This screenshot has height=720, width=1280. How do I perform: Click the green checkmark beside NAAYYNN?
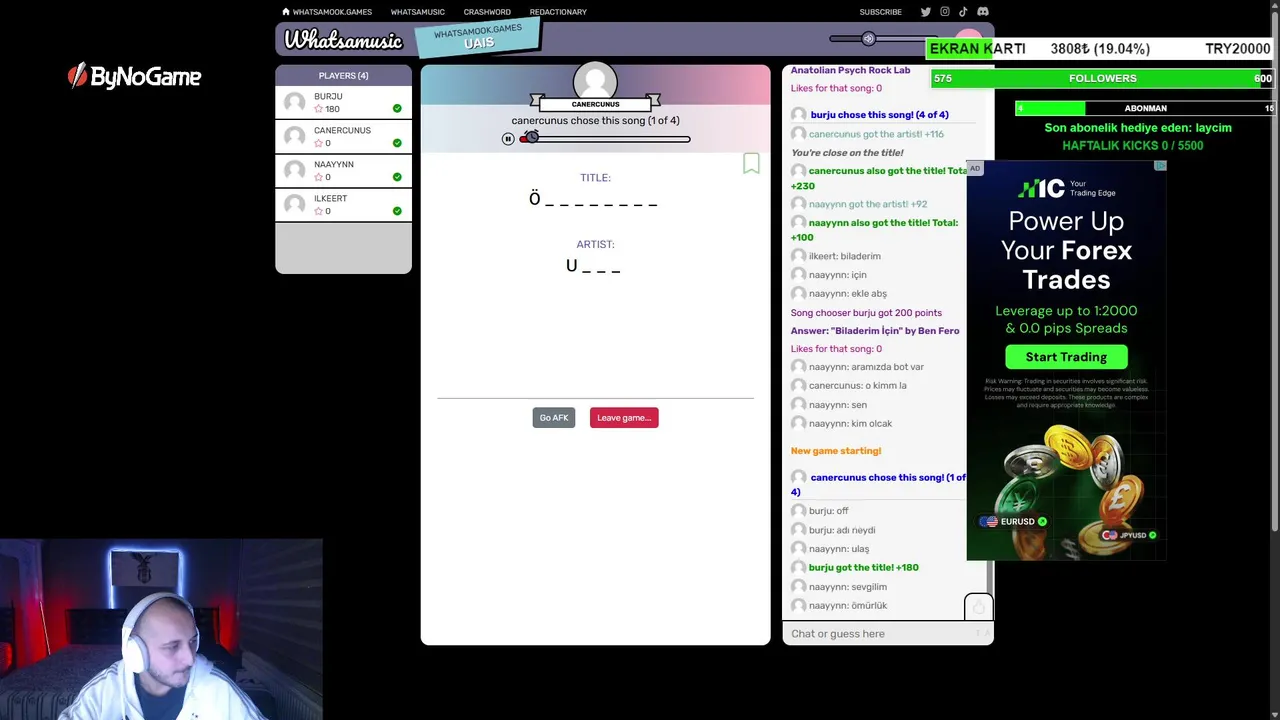(x=397, y=177)
